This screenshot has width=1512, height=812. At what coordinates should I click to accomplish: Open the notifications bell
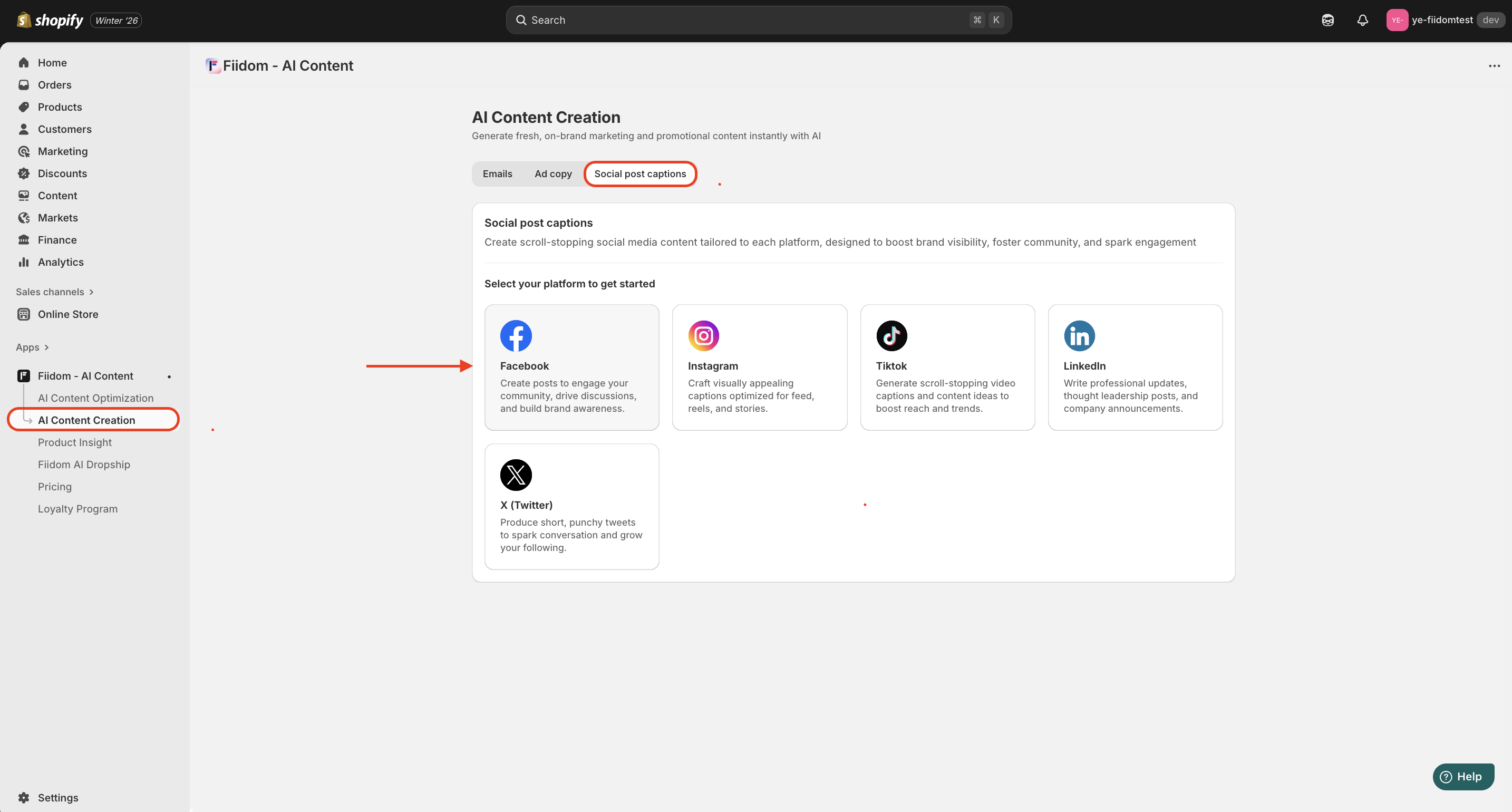[1362, 20]
